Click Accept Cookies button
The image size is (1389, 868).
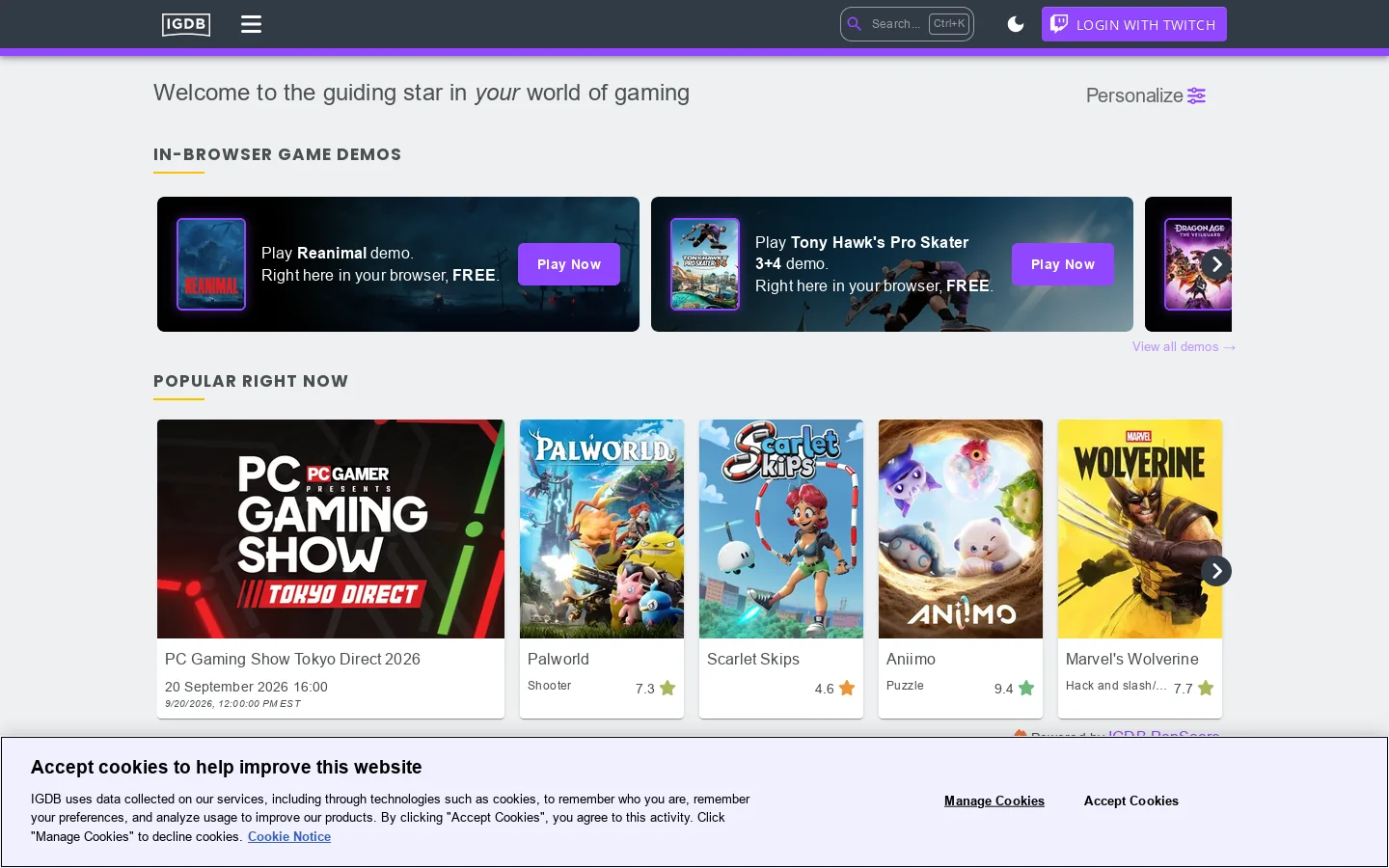(x=1131, y=800)
